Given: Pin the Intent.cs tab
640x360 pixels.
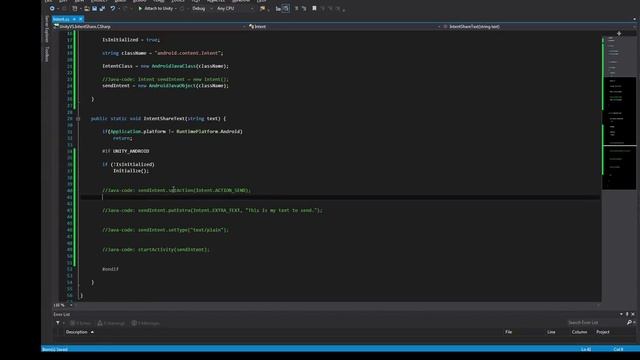Looking at the screenshot, I should [x=74, y=19].
